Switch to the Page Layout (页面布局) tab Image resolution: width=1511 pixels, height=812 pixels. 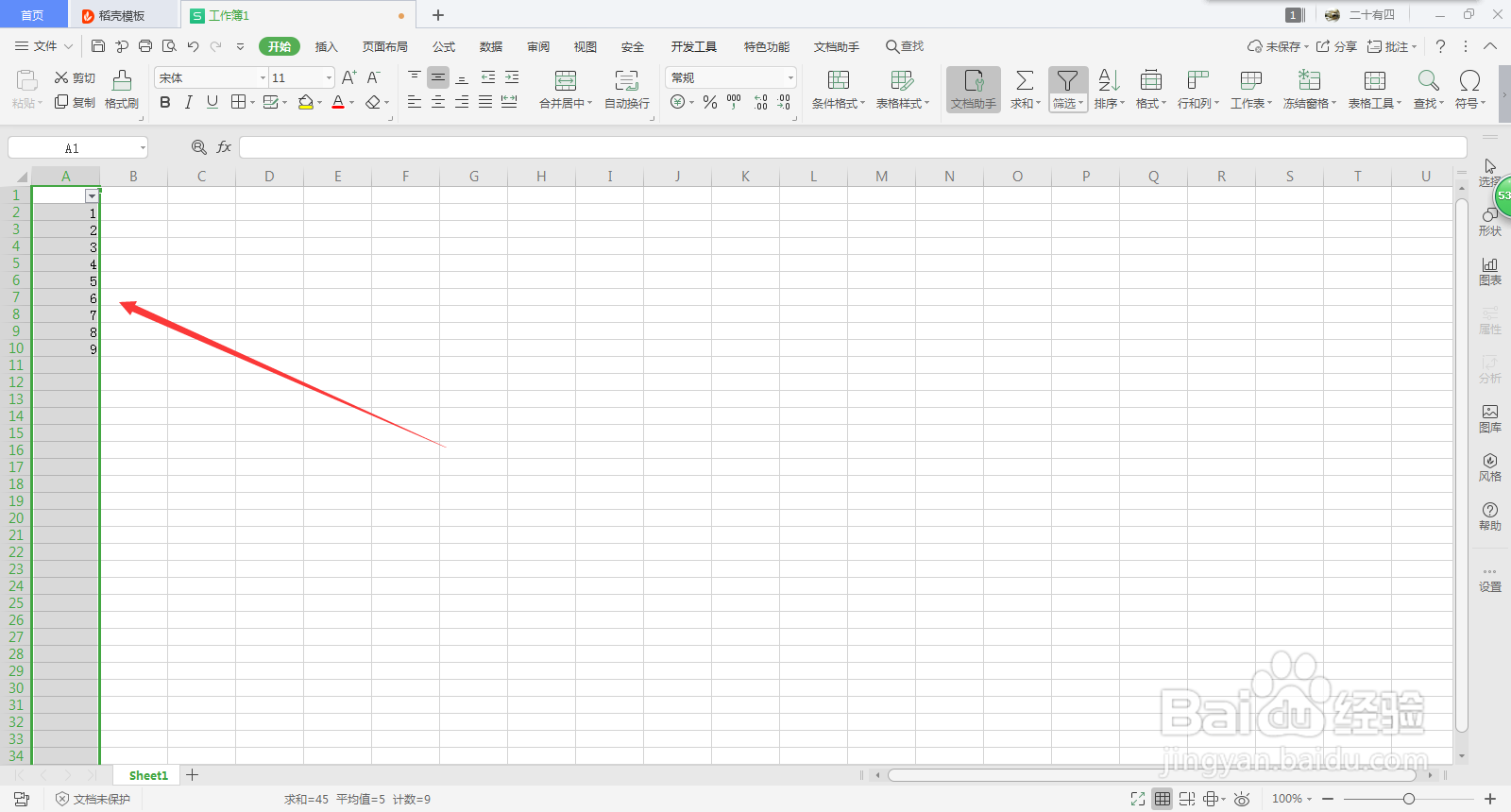coord(385,46)
